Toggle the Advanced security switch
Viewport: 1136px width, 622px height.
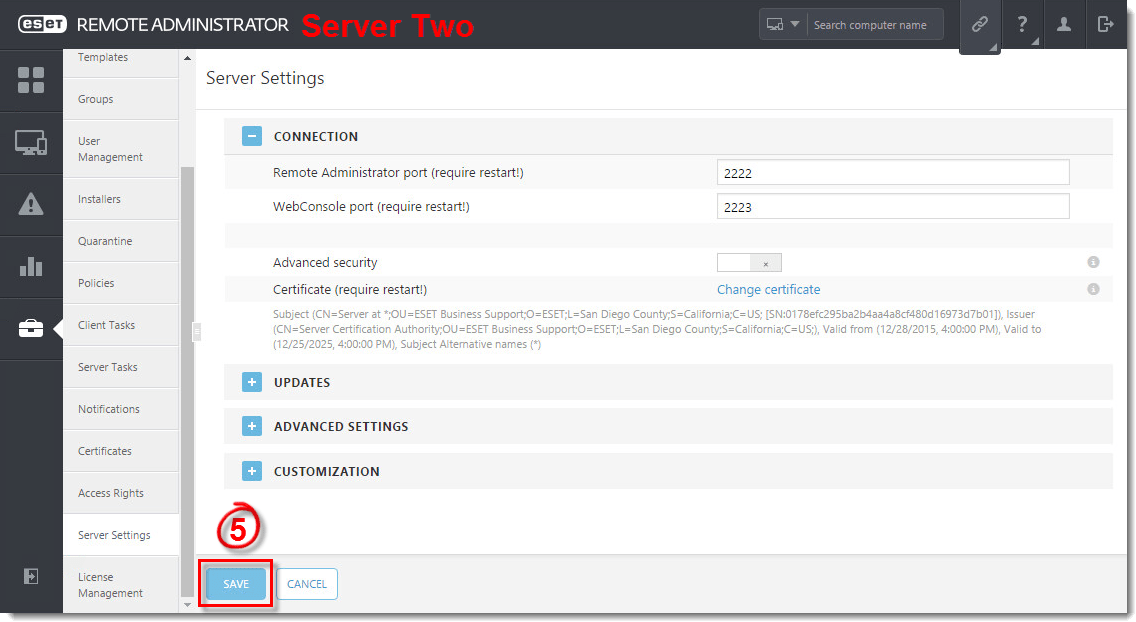click(x=749, y=263)
